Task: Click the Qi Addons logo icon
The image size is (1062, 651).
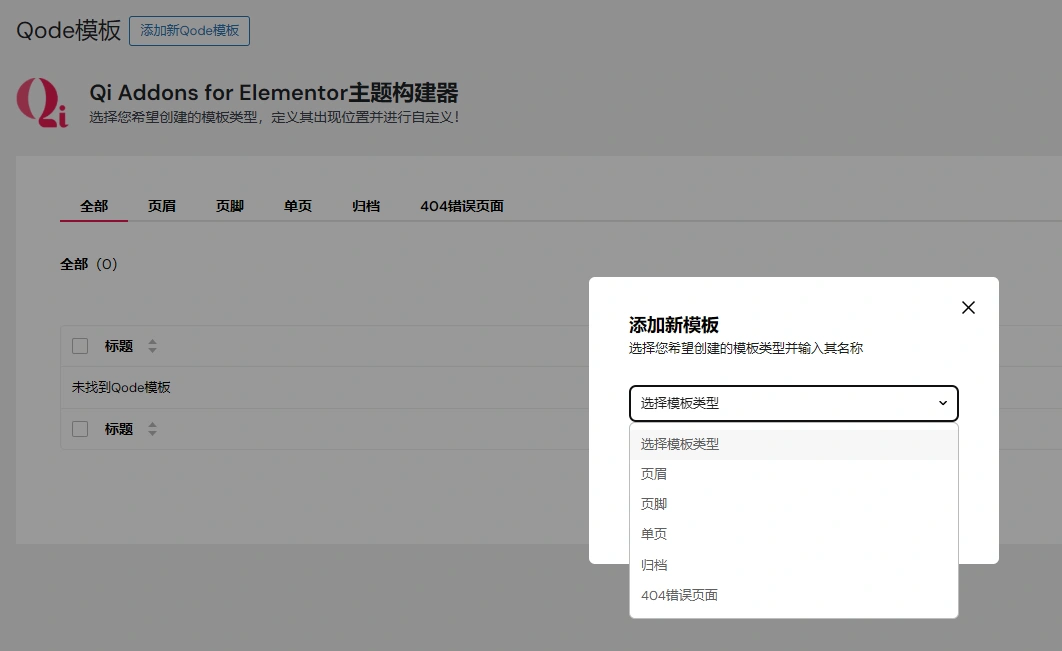Action: [x=41, y=103]
